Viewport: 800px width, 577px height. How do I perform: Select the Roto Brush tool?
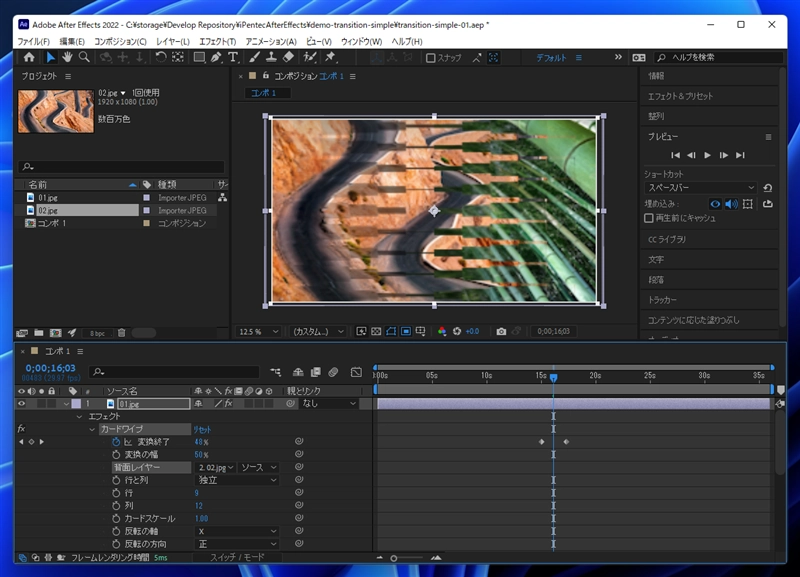pyautogui.click(x=310, y=57)
